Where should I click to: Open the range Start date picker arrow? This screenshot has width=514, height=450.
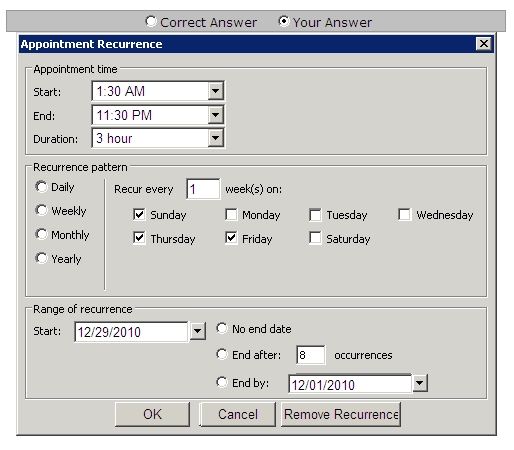click(x=198, y=331)
